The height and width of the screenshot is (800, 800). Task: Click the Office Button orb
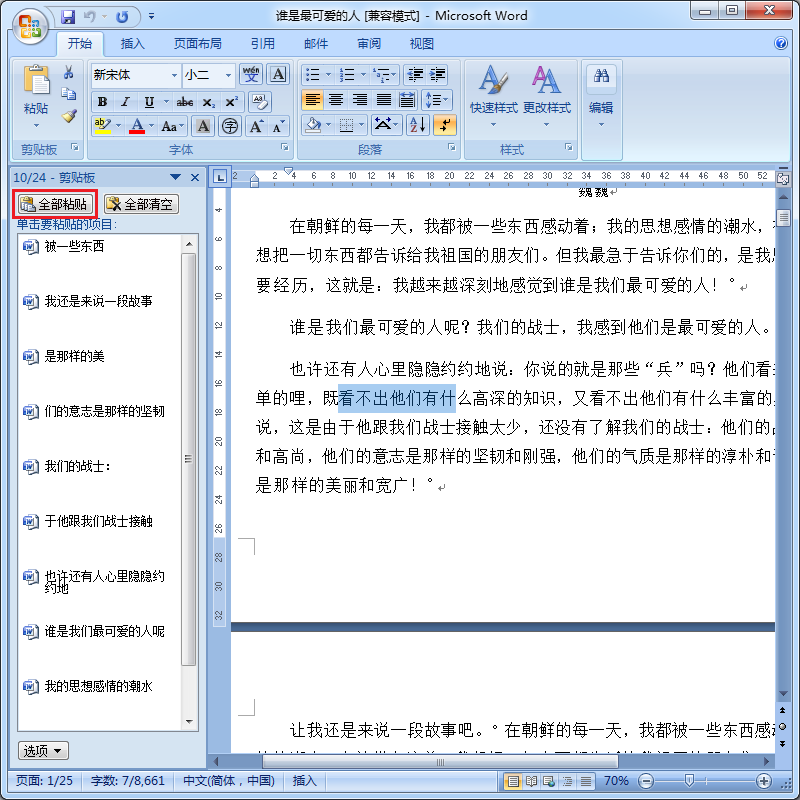pyautogui.click(x=30, y=26)
